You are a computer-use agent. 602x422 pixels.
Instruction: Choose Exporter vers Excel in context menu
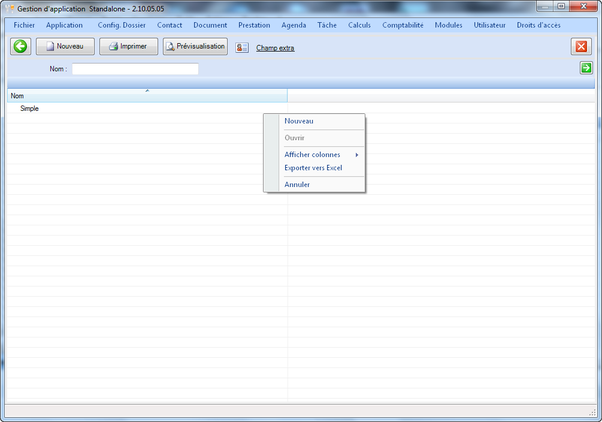313,168
